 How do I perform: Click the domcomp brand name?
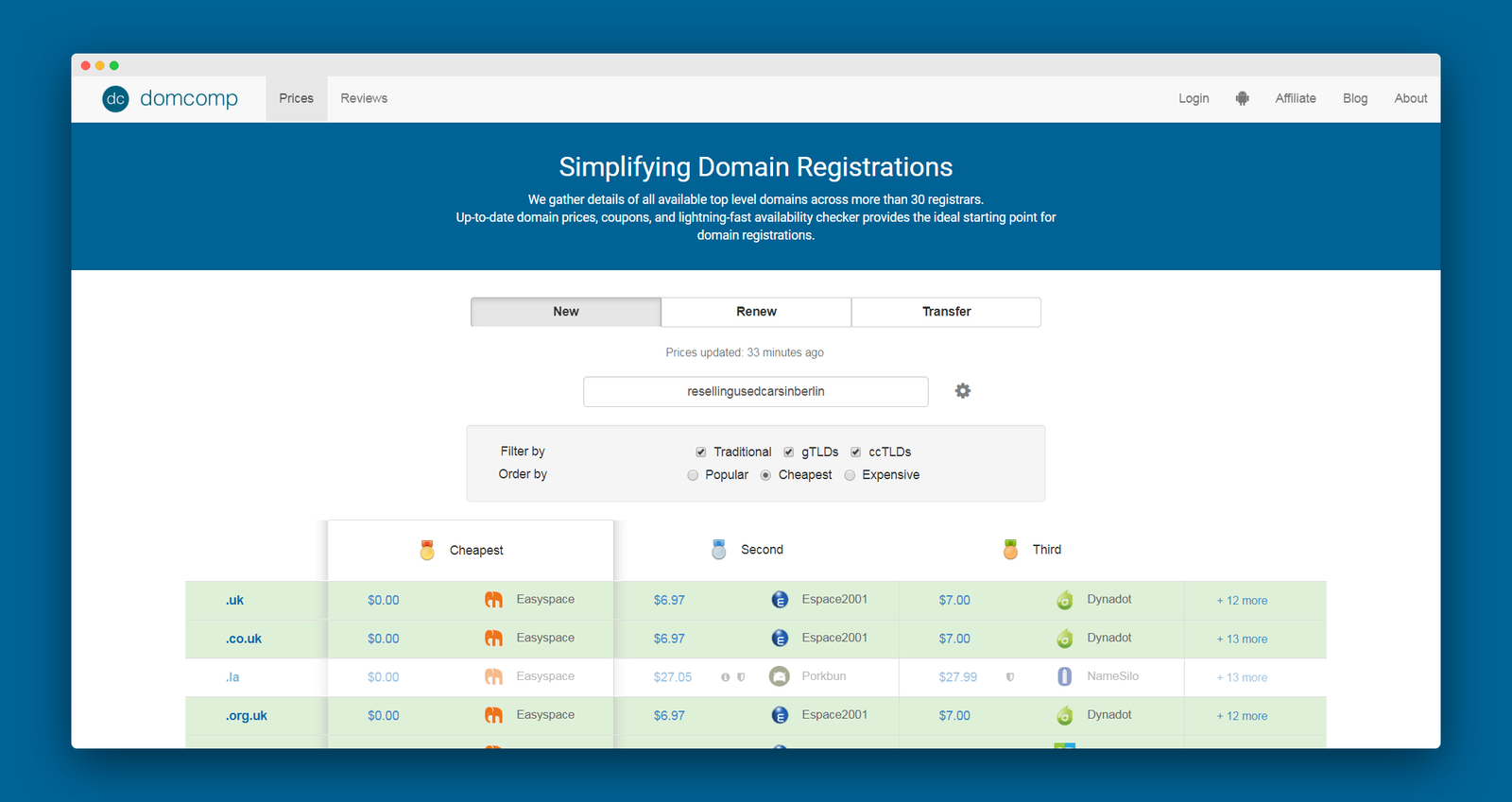pyautogui.click(x=189, y=98)
